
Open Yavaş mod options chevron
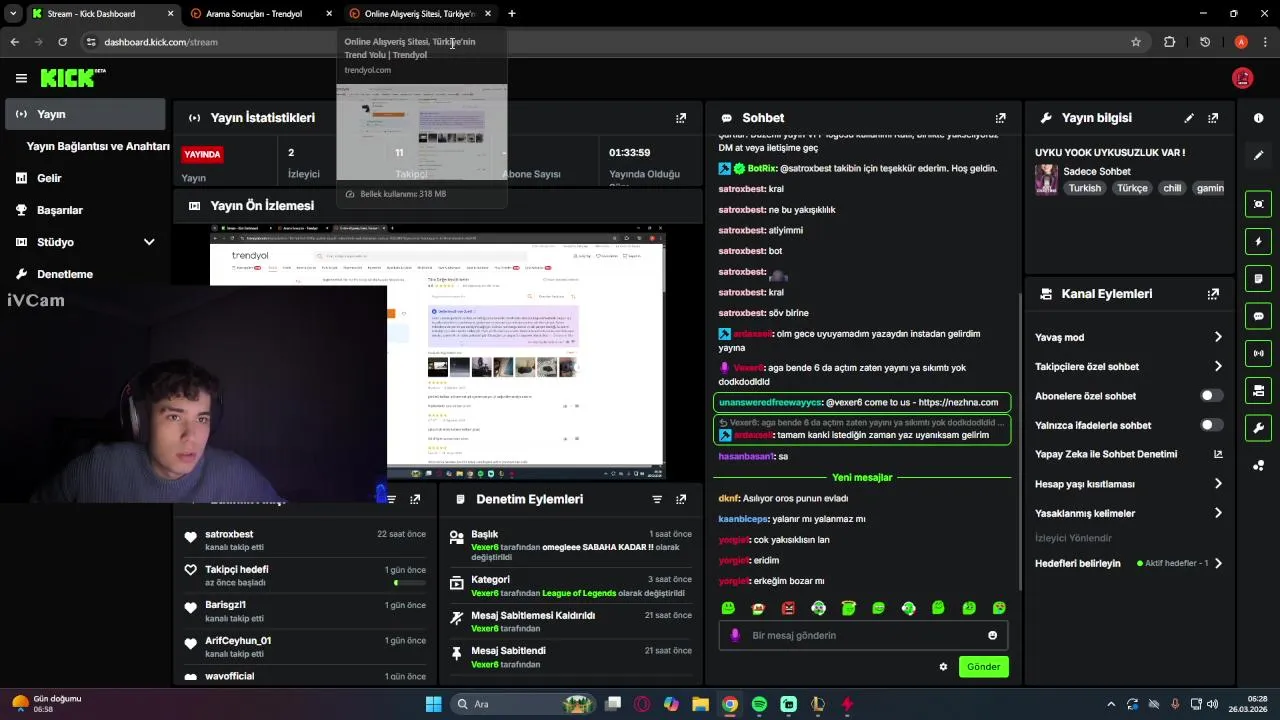pyautogui.click(x=1218, y=337)
